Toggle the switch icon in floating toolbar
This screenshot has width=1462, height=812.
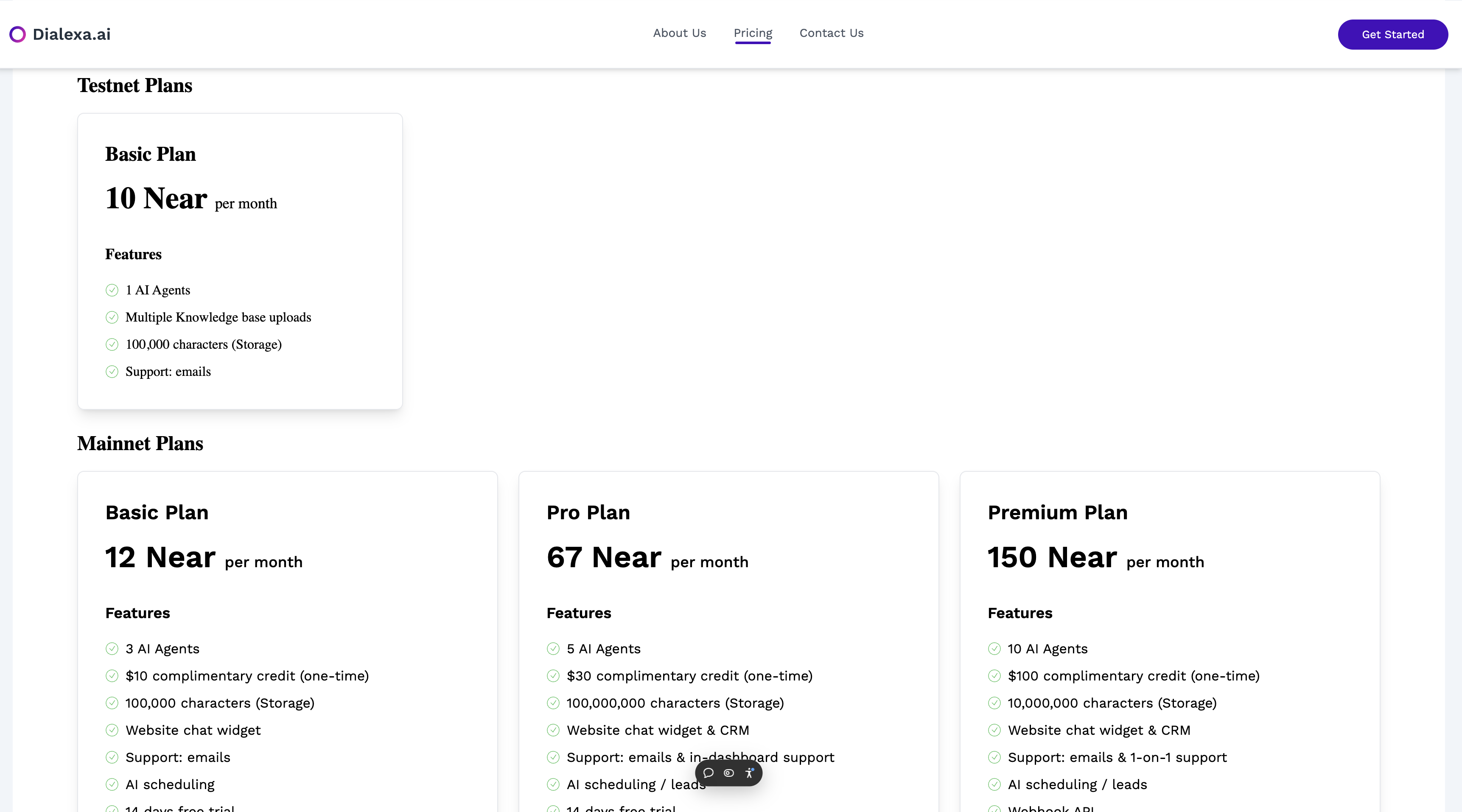click(x=729, y=773)
